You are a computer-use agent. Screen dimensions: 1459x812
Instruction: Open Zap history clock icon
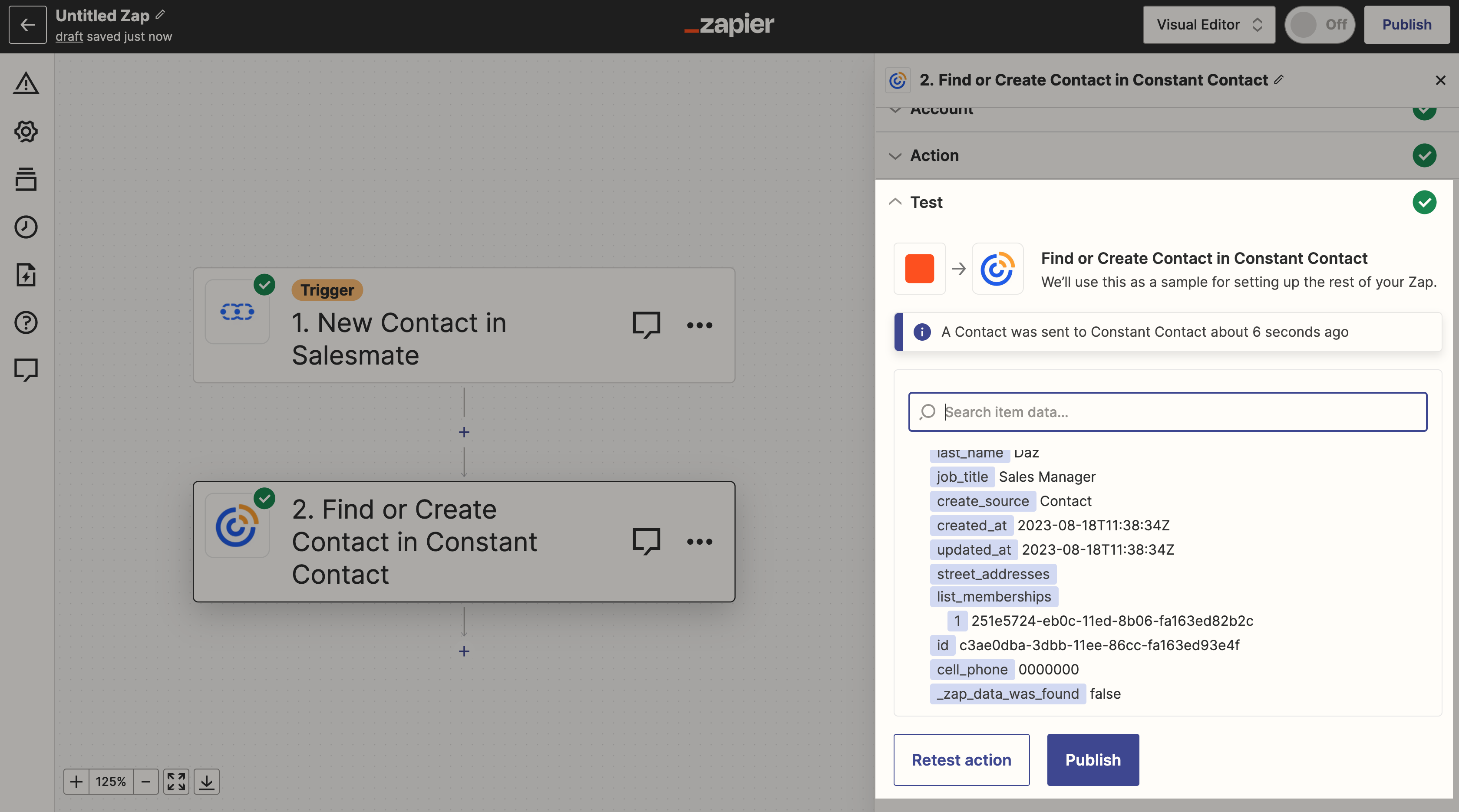[26, 227]
